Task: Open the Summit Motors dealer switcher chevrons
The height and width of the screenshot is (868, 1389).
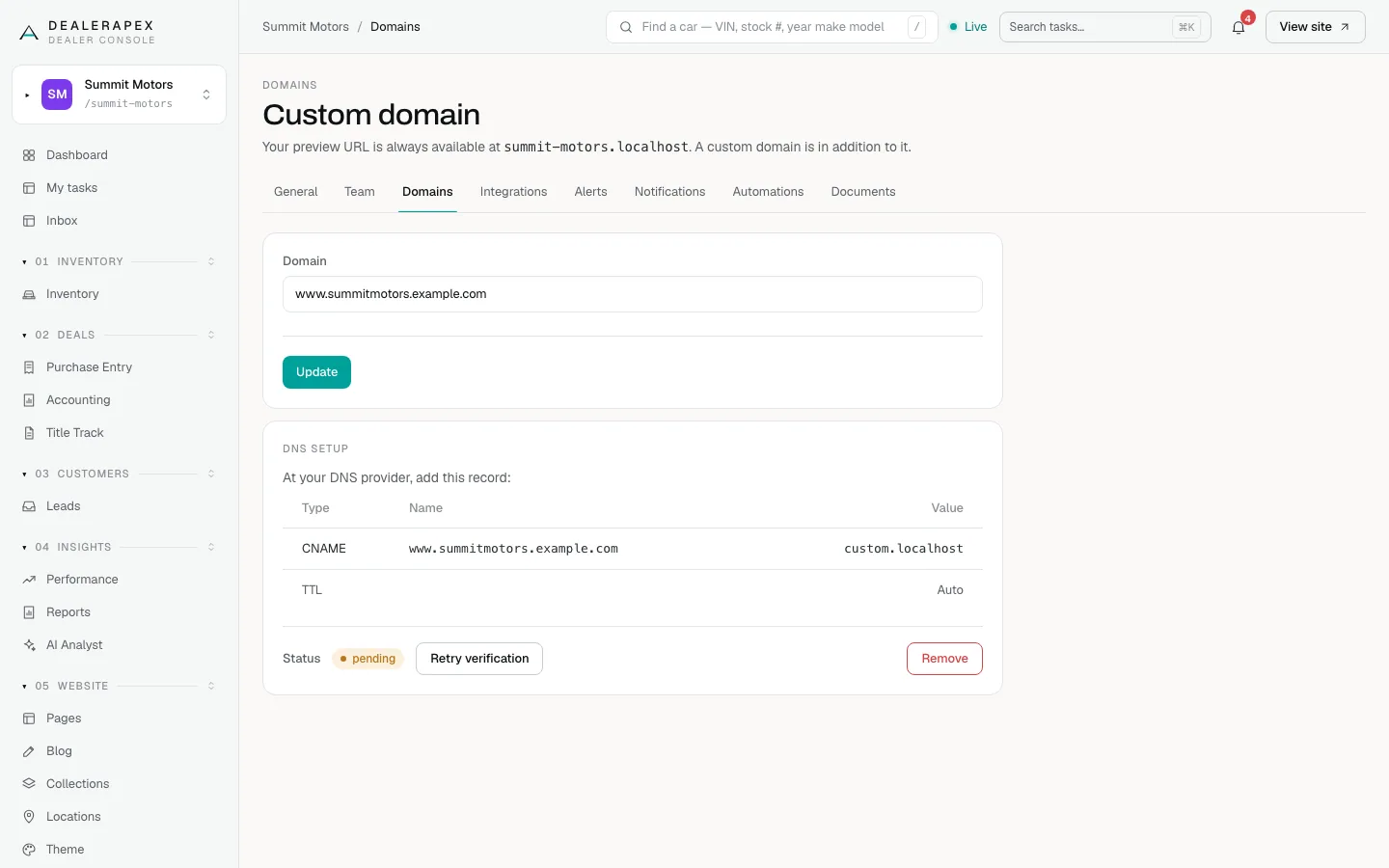Action: [x=206, y=95]
